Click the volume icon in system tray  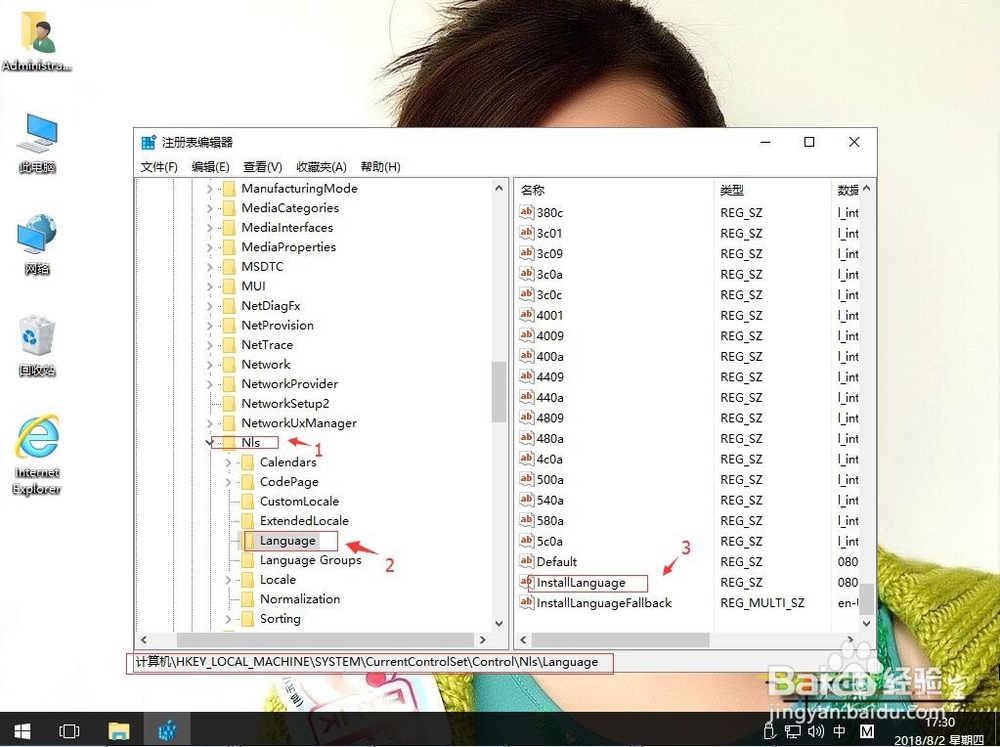815,732
